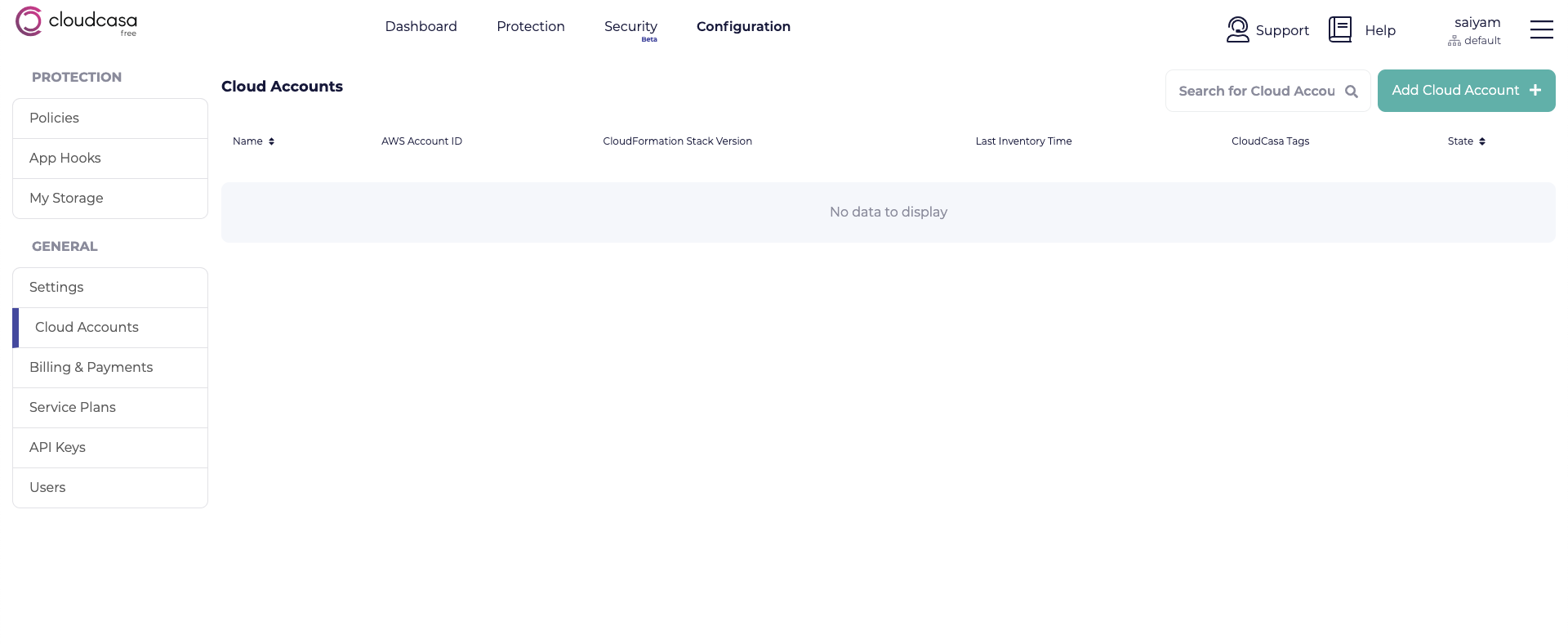The height and width of the screenshot is (644, 1568).
Task: Open Service Plans in the sidebar
Action: 110,408
